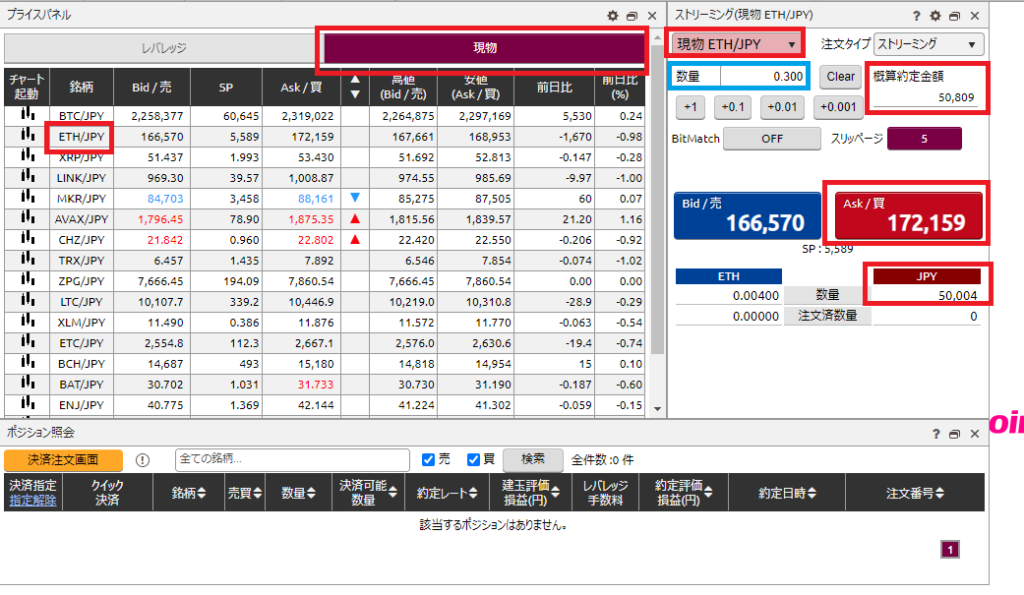Click the Ask / 買 172,159 button
The height and width of the screenshot is (595, 1024).
pyautogui.click(x=908, y=213)
